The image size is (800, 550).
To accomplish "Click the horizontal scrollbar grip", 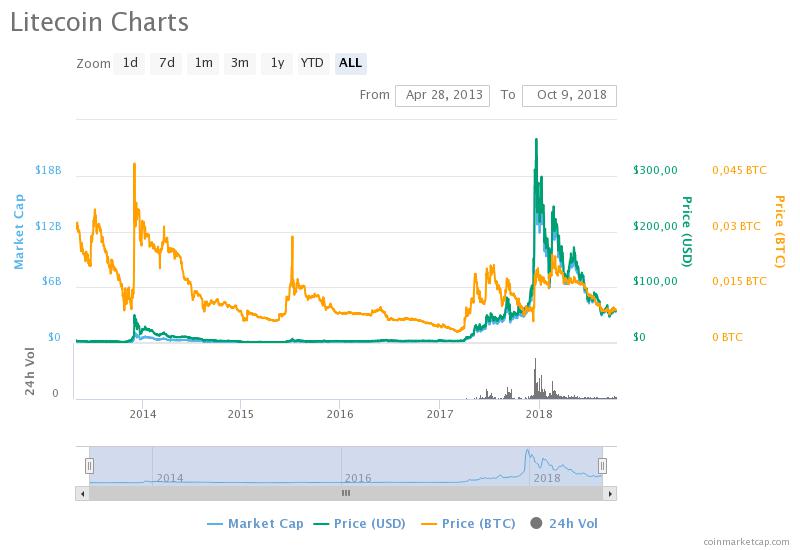I will 346,493.
